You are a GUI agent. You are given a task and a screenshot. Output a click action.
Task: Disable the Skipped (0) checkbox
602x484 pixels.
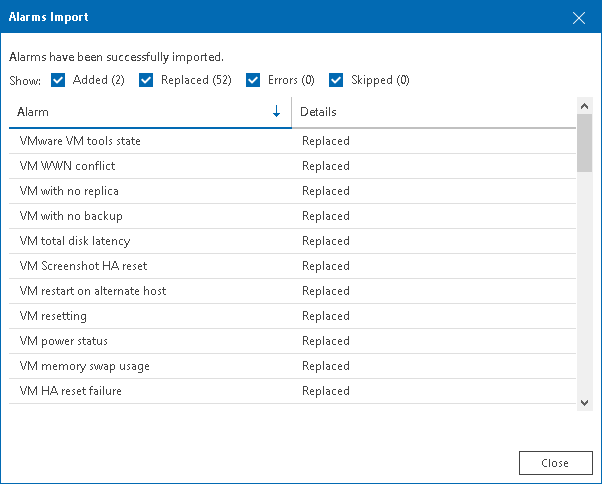pos(336,80)
